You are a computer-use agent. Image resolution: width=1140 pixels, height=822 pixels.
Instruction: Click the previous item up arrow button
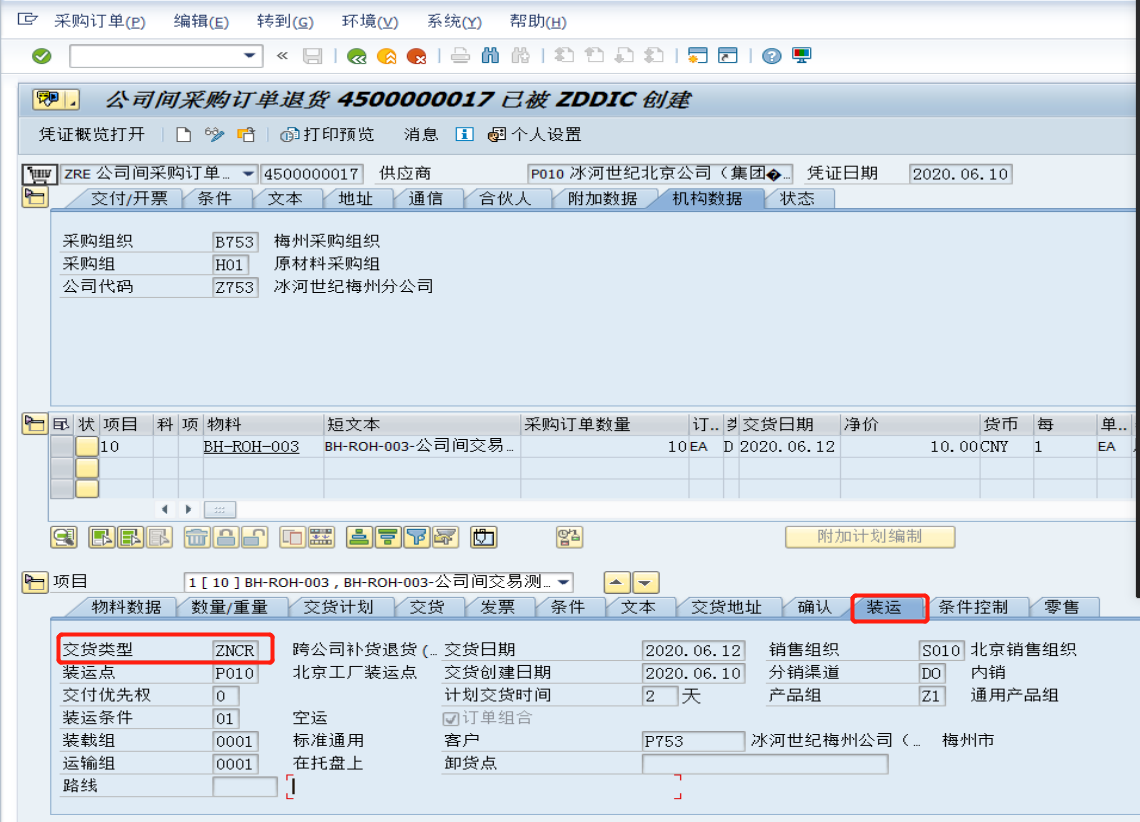click(x=617, y=582)
